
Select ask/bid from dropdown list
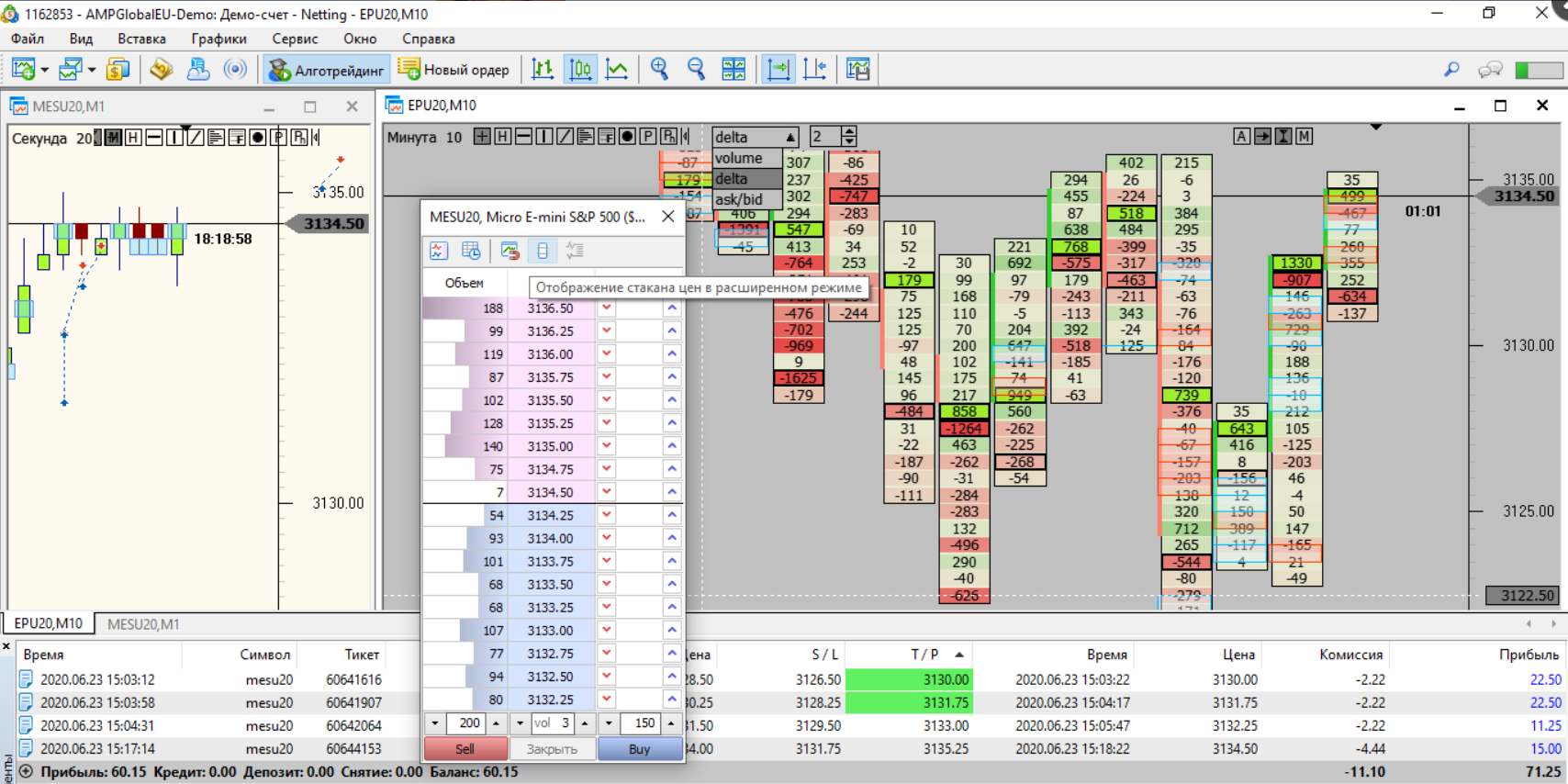coord(739,199)
